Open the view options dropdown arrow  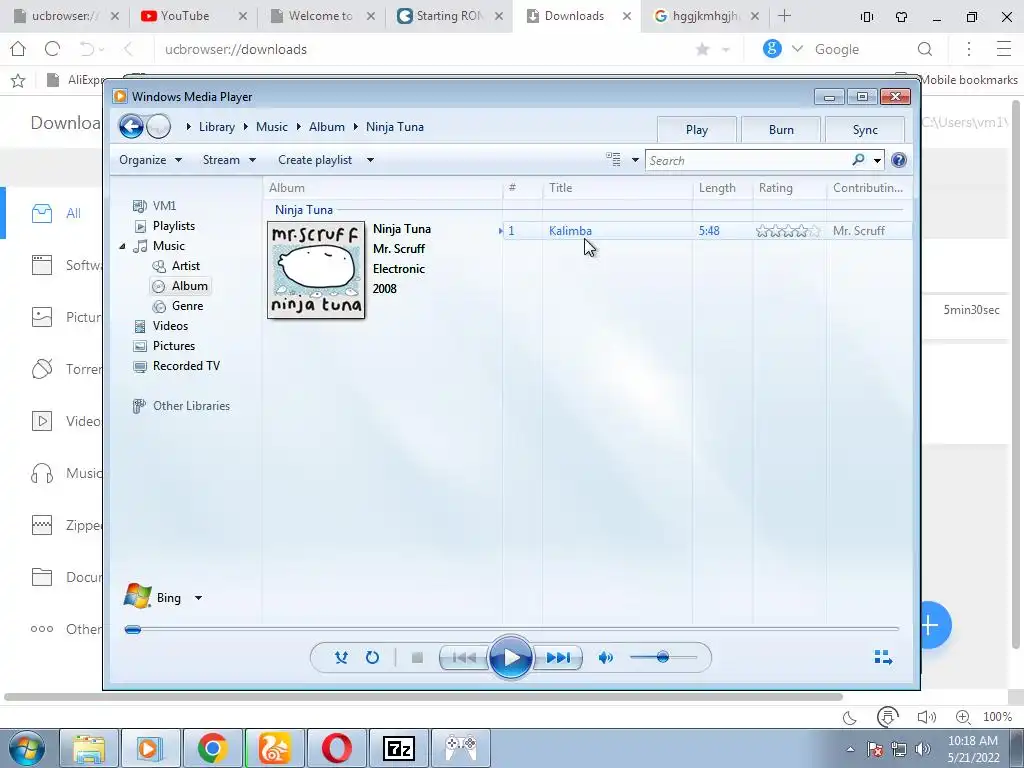click(x=635, y=160)
